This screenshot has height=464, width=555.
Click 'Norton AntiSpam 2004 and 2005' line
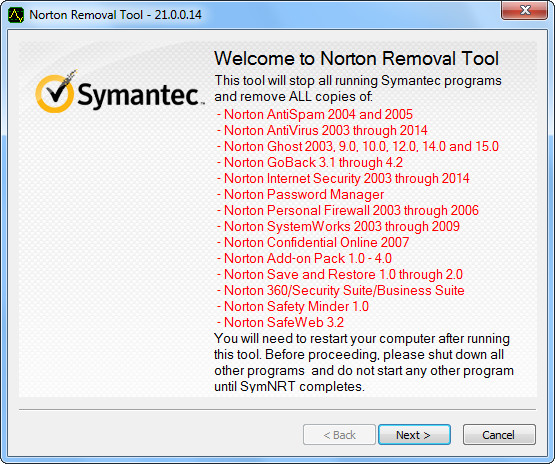click(315, 115)
